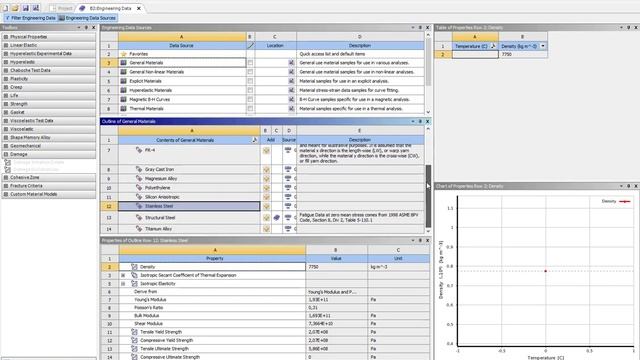Click the Save As toolbar icon
The width and height of the screenshot is (640, 360).
(36, 8)
